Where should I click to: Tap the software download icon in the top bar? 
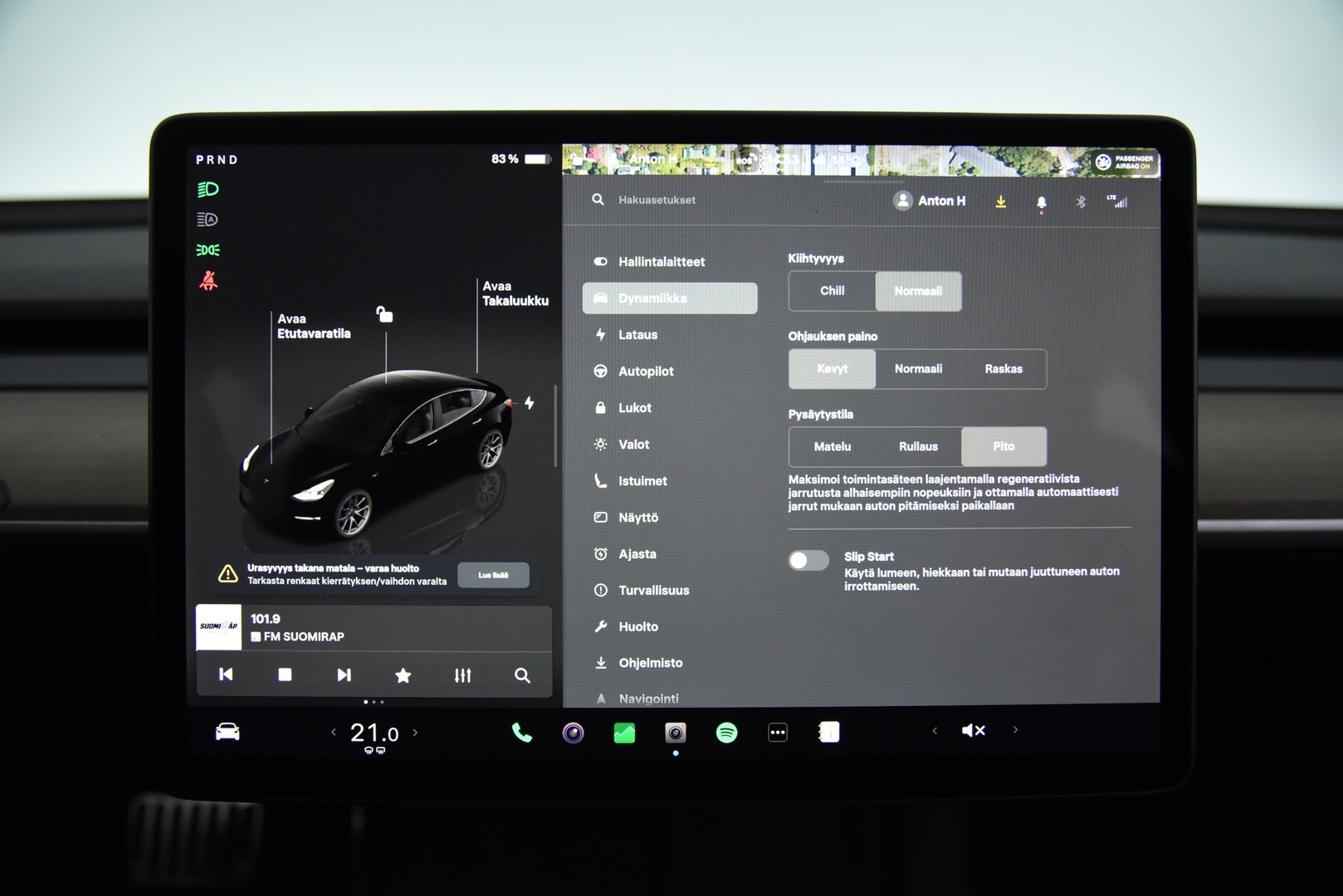[1002, 201]
